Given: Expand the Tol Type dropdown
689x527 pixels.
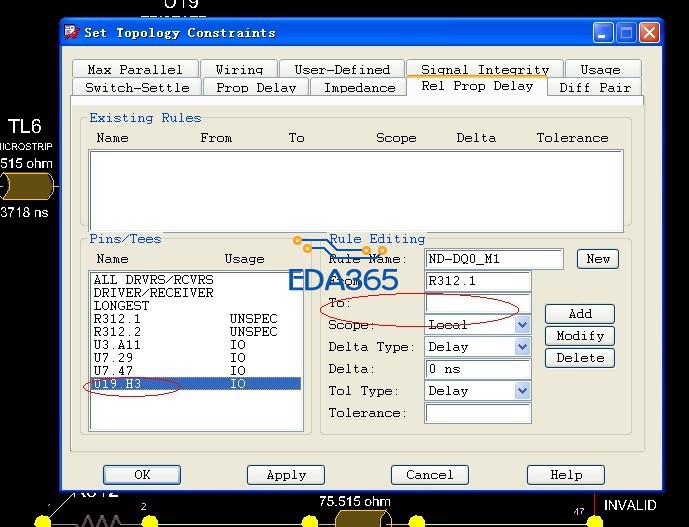Looking at the screenshot, I should click(x=522, y=391).
